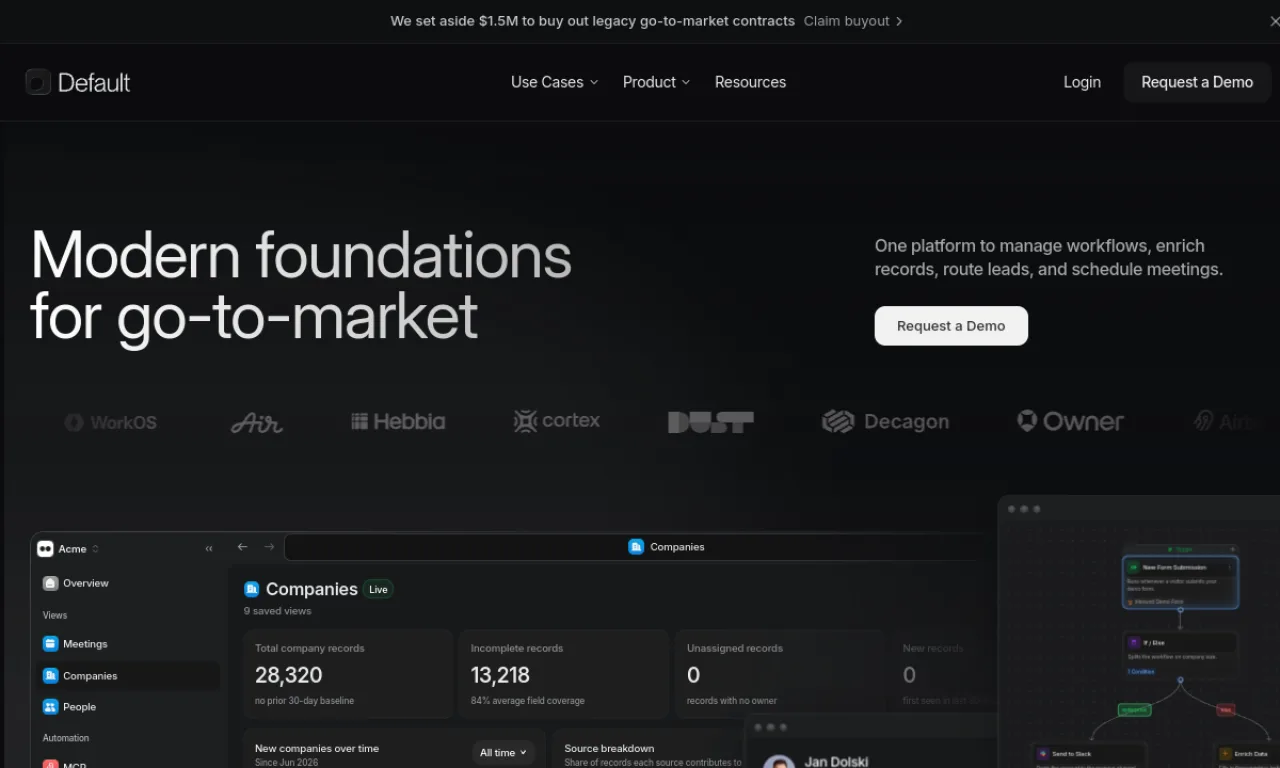1280x768 pixels.
Task: Click the Air customer logo
Action: click(257, 423)
